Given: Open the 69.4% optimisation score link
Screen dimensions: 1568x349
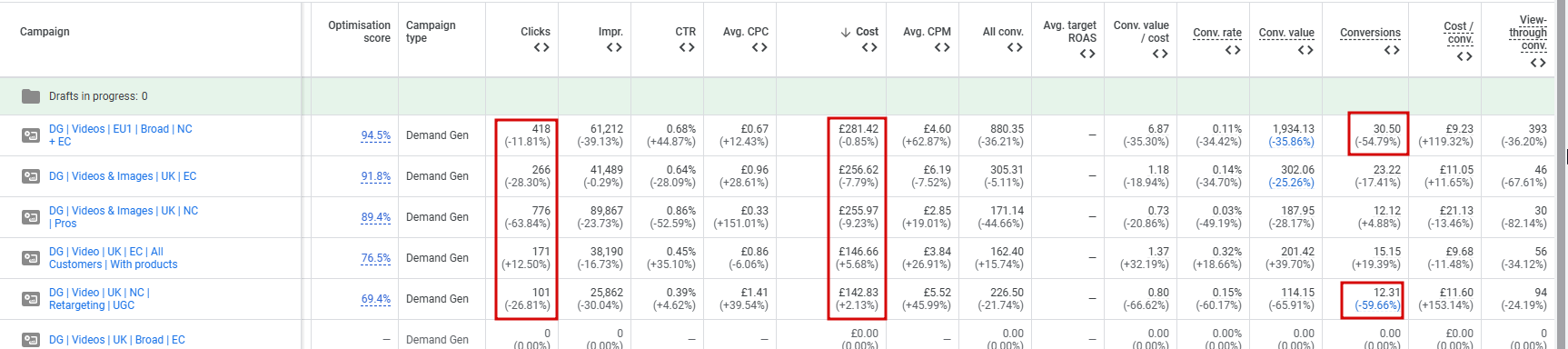Looking at the screenshot, I should pos(376,299).
